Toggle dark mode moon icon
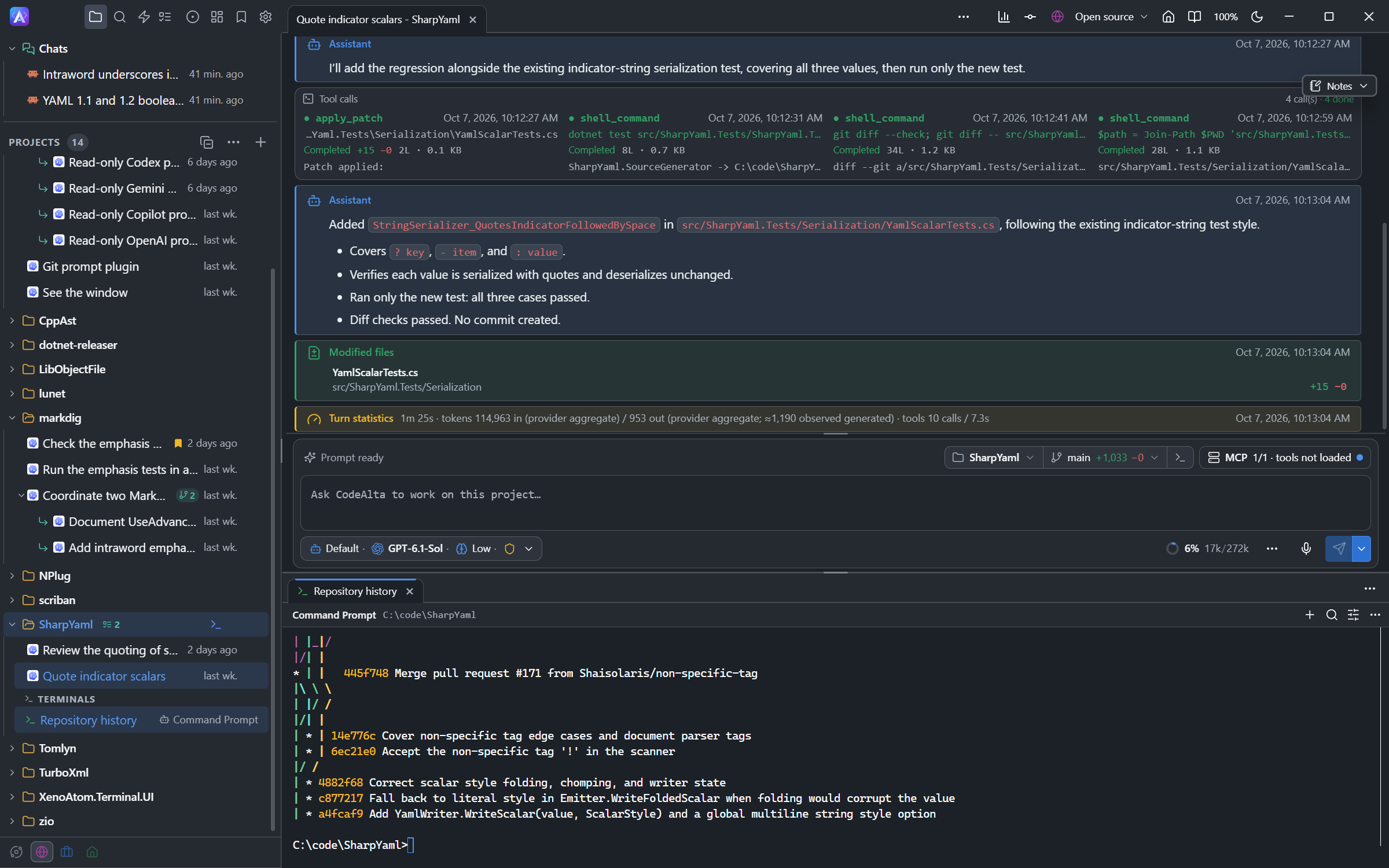Viewport: 1389px width, 868px height. [1256, 17]
